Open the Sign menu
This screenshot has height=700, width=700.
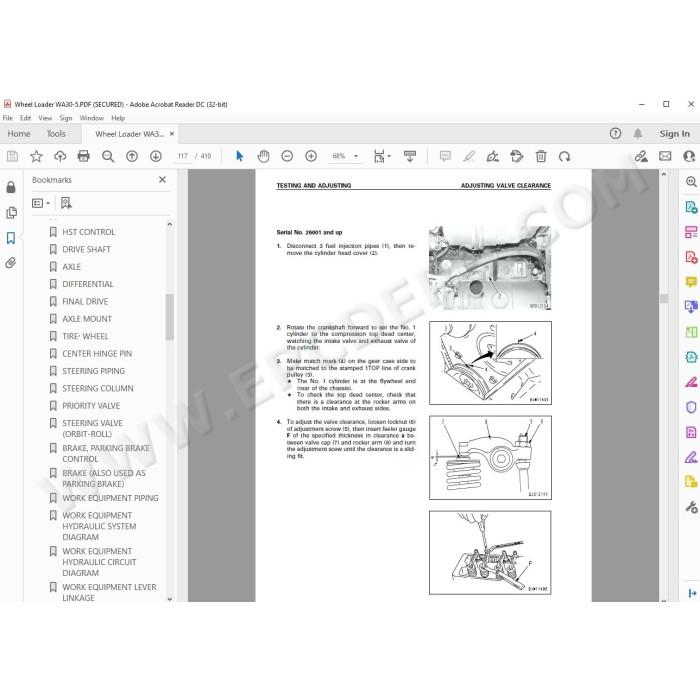coord(66,118)
